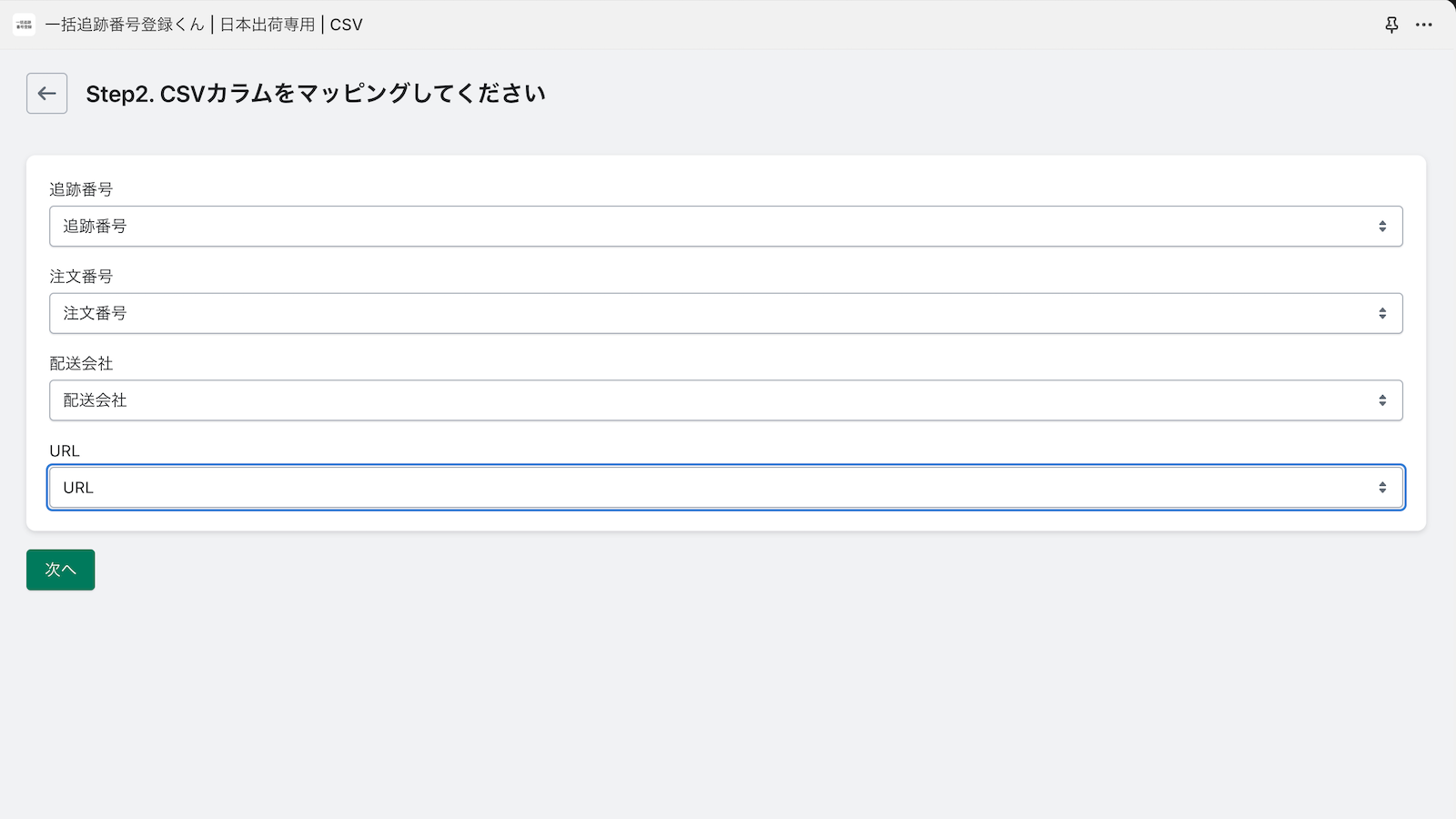
Task: Click the chevron icon in the 注文番号 select
Action: point(1381,313)
